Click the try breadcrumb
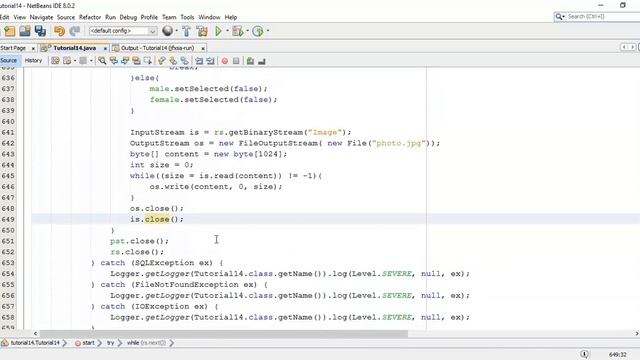 tap(111, 343)
